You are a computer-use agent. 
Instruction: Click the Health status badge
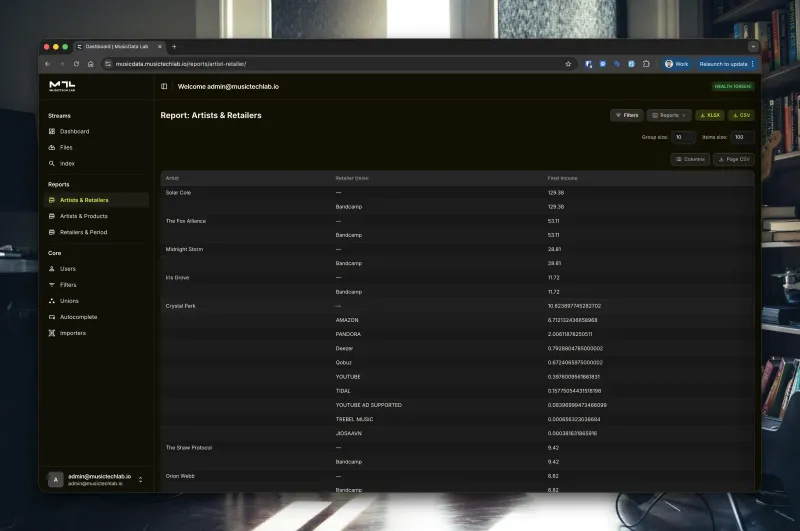click(x=733, y=86)
